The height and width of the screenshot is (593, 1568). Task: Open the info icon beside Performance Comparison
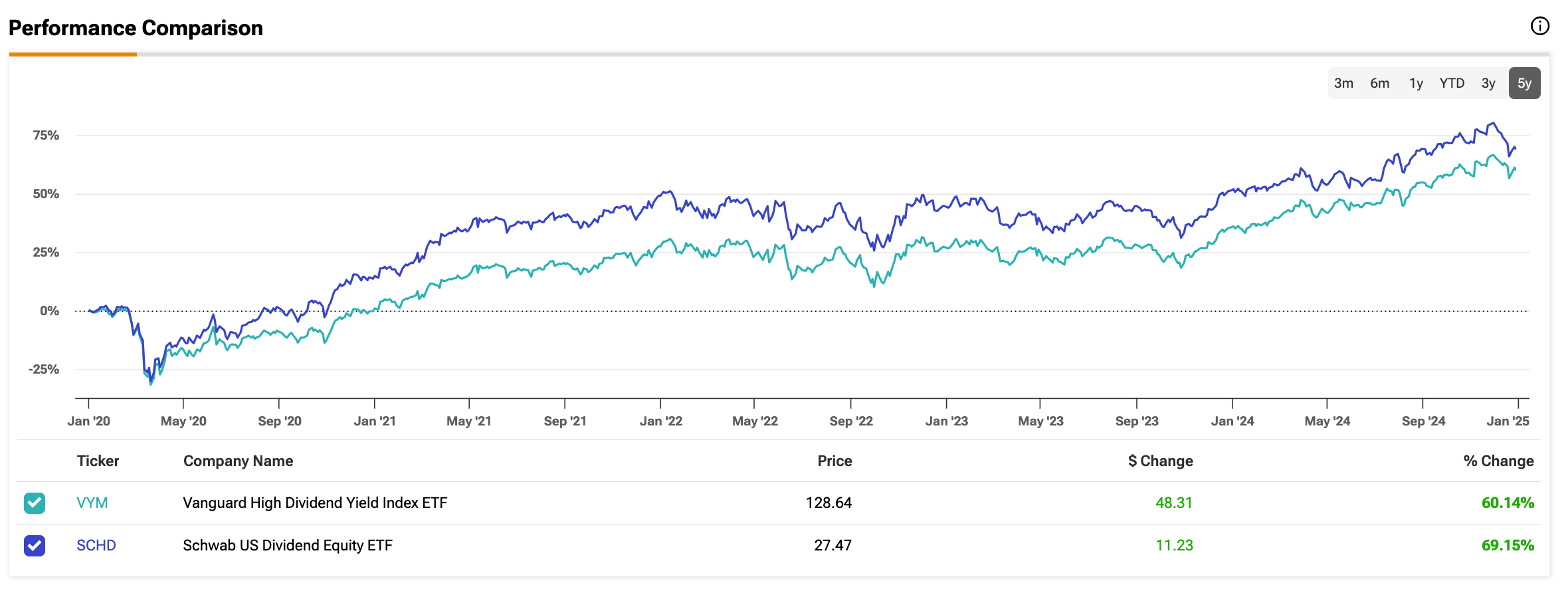[x=1539, y=26]
